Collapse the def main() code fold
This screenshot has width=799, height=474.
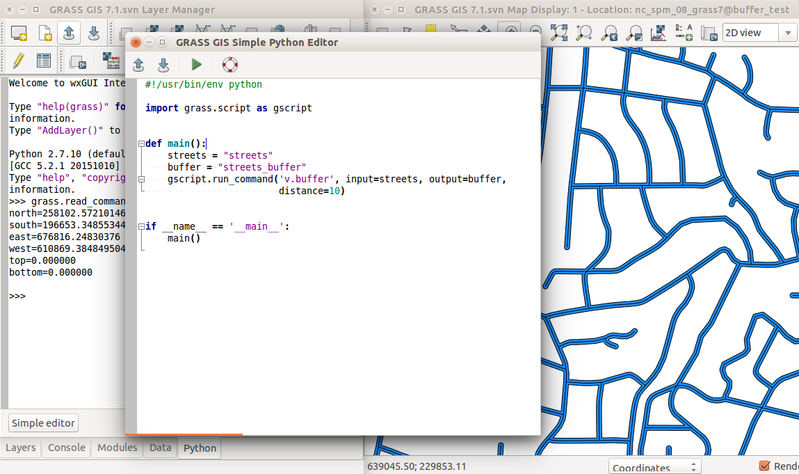[141, 144]
